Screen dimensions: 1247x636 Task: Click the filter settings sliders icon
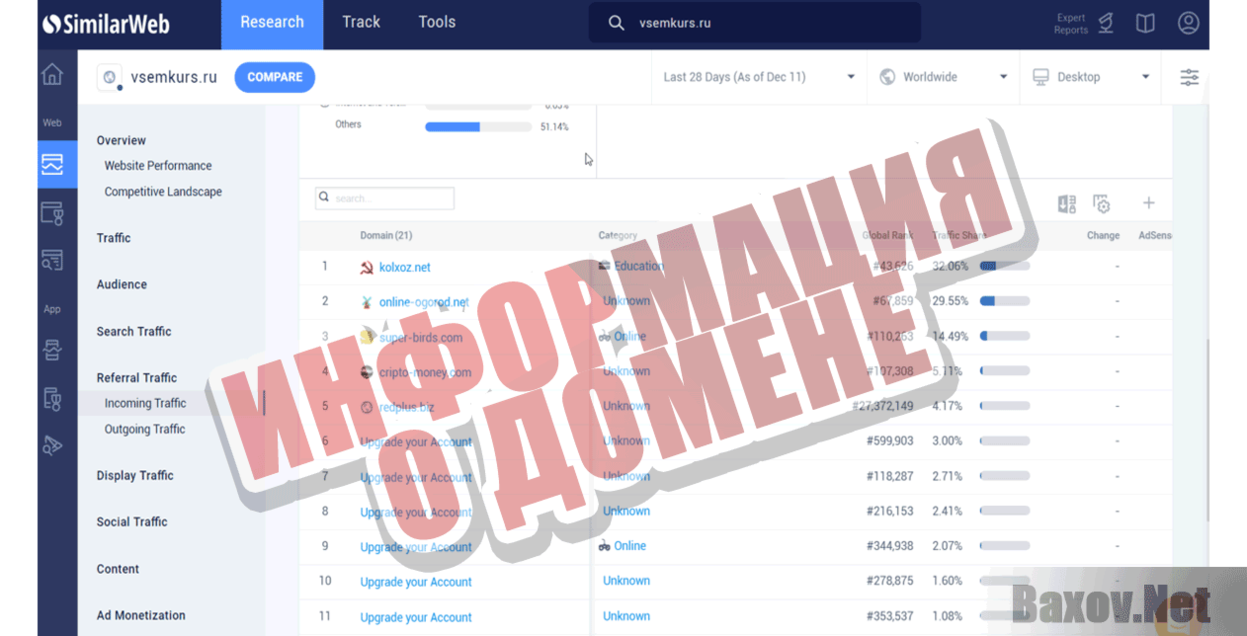pyautogui.click(x=1189, y=77)
